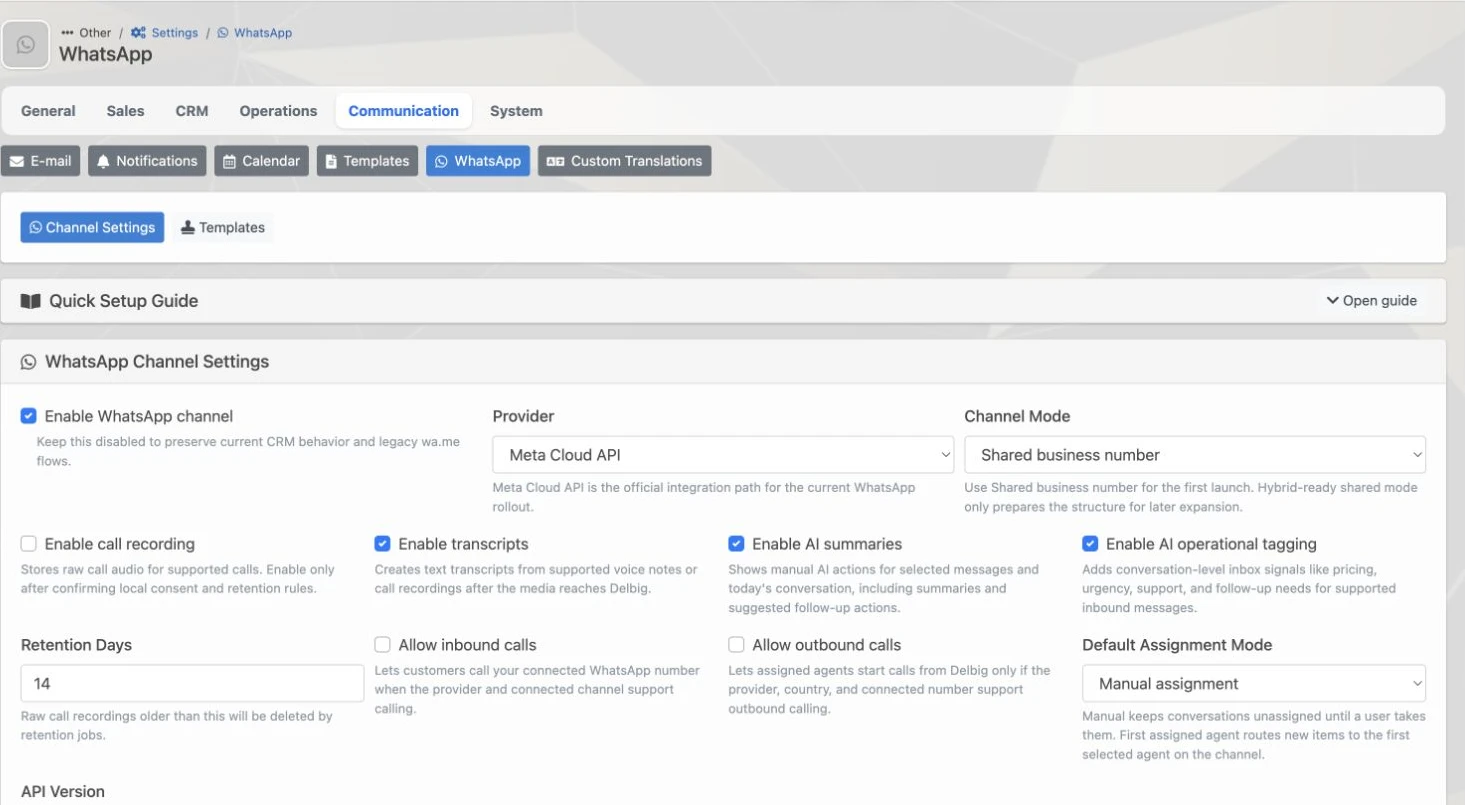Screen dimensions: 1465x805
Task: Switch to the Operations tab
Action: (278, 111)
